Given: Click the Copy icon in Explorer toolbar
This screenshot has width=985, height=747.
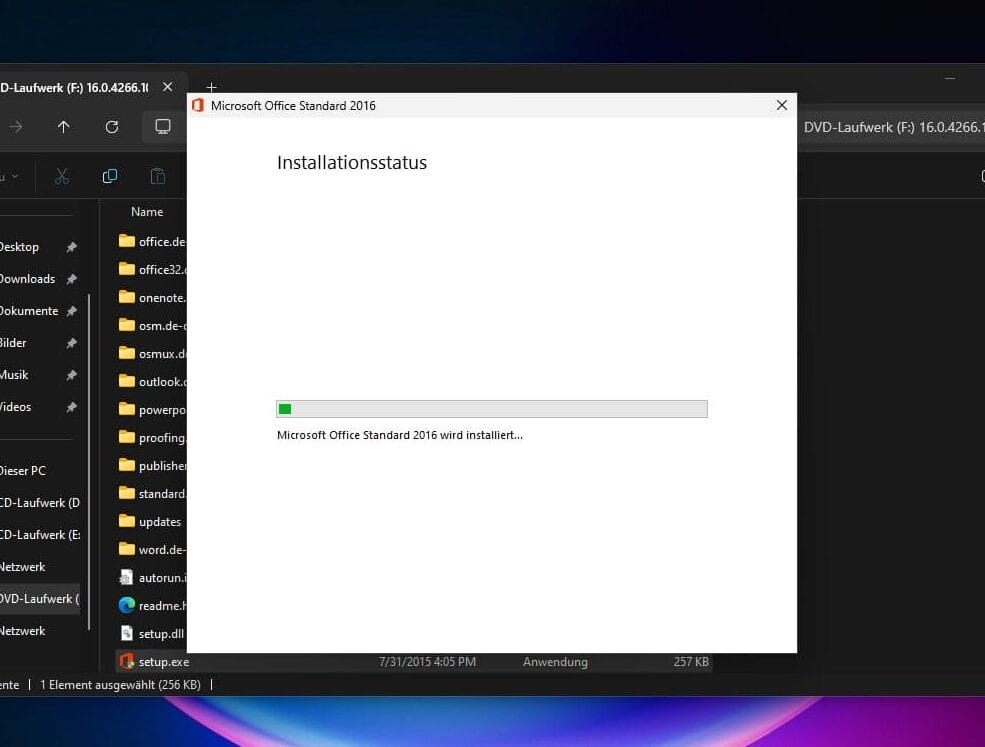Looking at the screenshot, I should (x=110, y=177).
